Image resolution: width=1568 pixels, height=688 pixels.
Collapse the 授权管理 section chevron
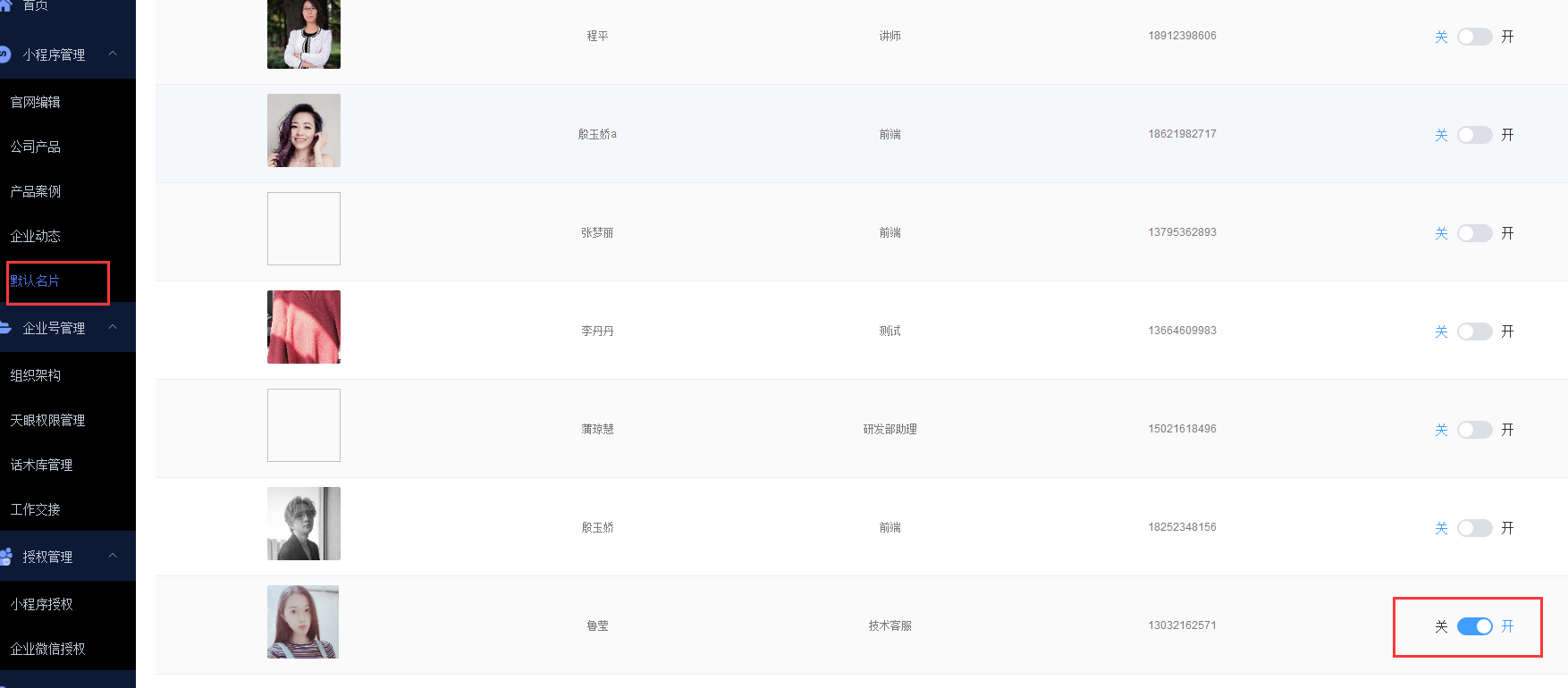click(113, 556)
